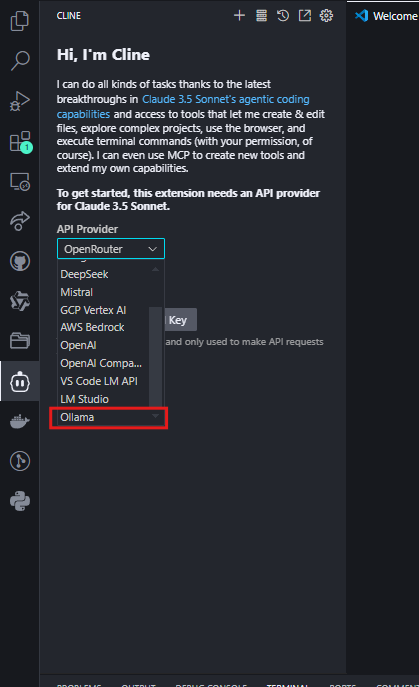
Task: Click the dropdown list scrollbar
Action: coord(156,357)
